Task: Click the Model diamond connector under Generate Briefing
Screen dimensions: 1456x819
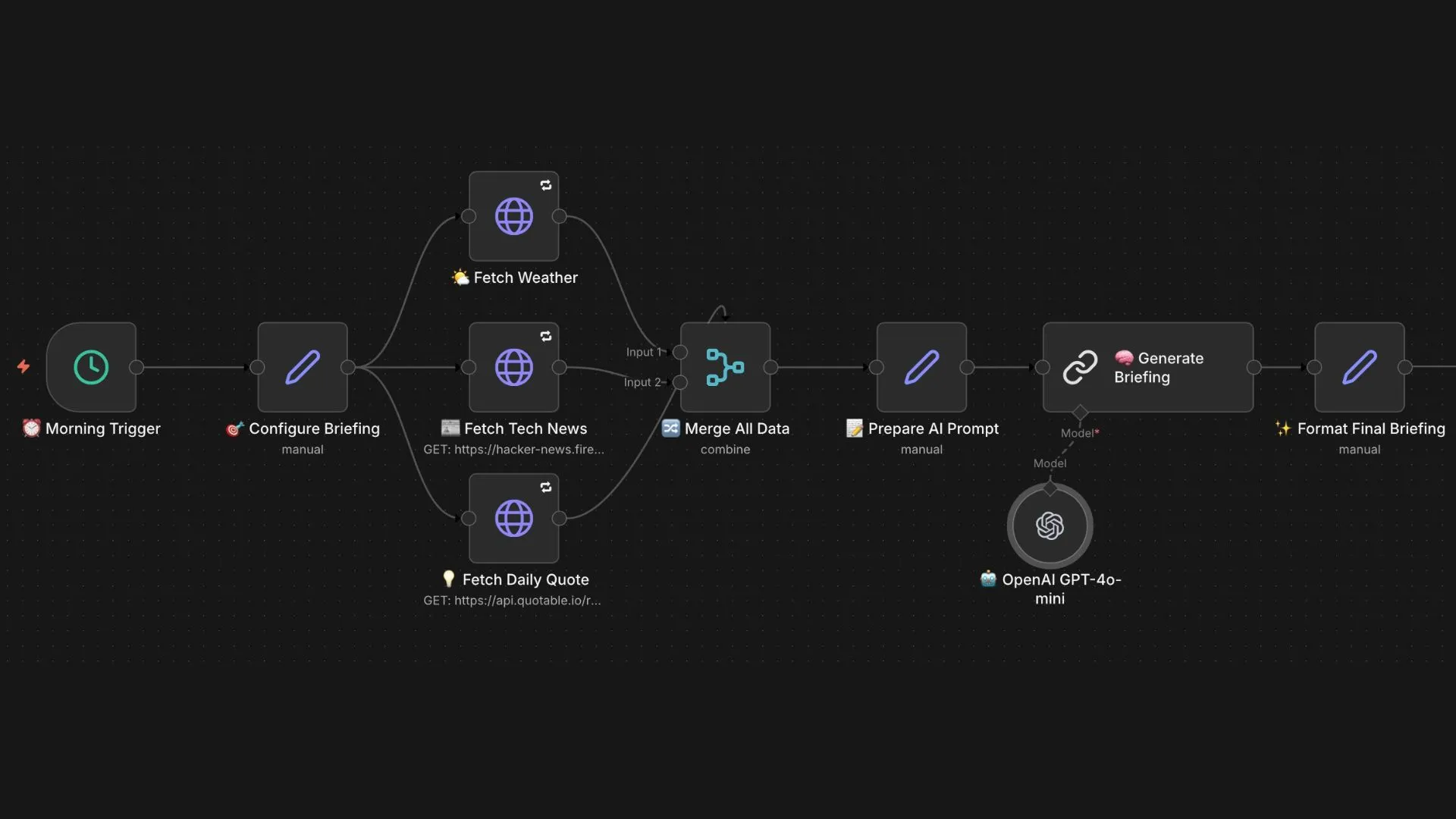Action: point(1080,413)
